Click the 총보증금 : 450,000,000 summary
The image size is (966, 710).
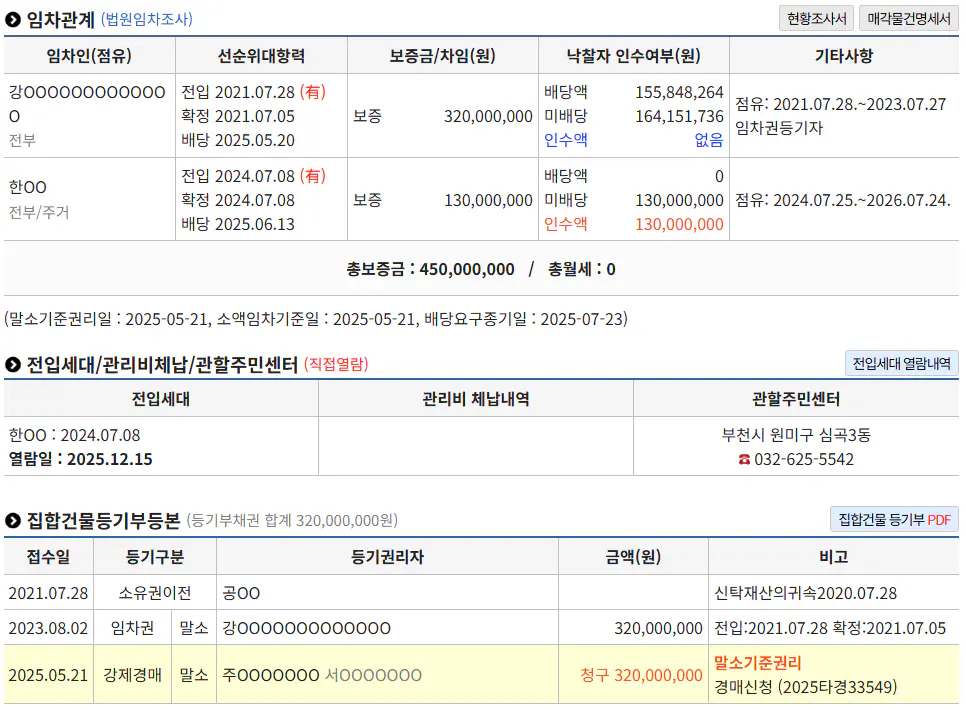pos(430,269)
